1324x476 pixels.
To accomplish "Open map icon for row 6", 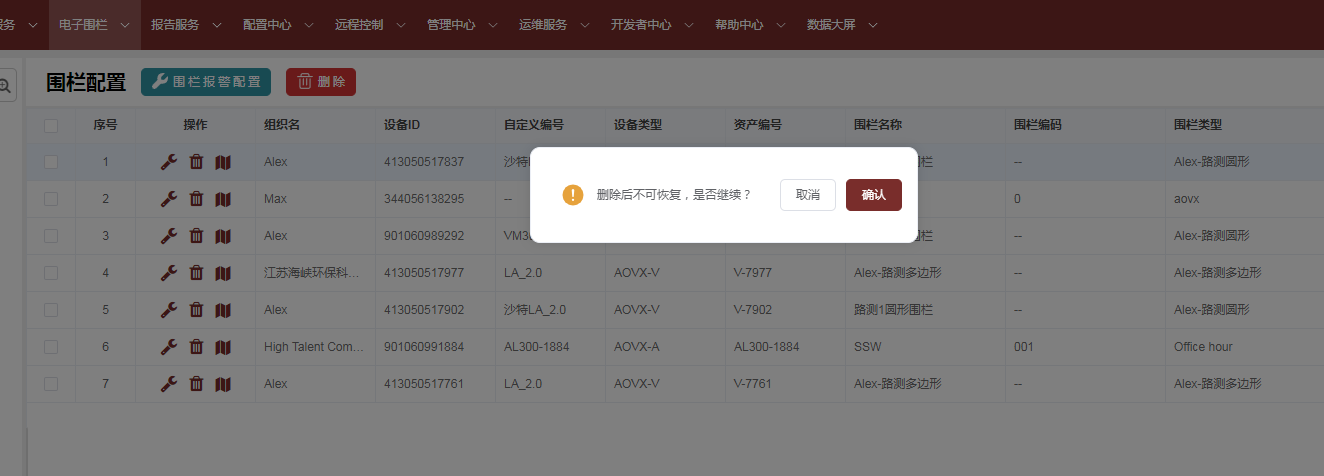I will pos(223,347).
